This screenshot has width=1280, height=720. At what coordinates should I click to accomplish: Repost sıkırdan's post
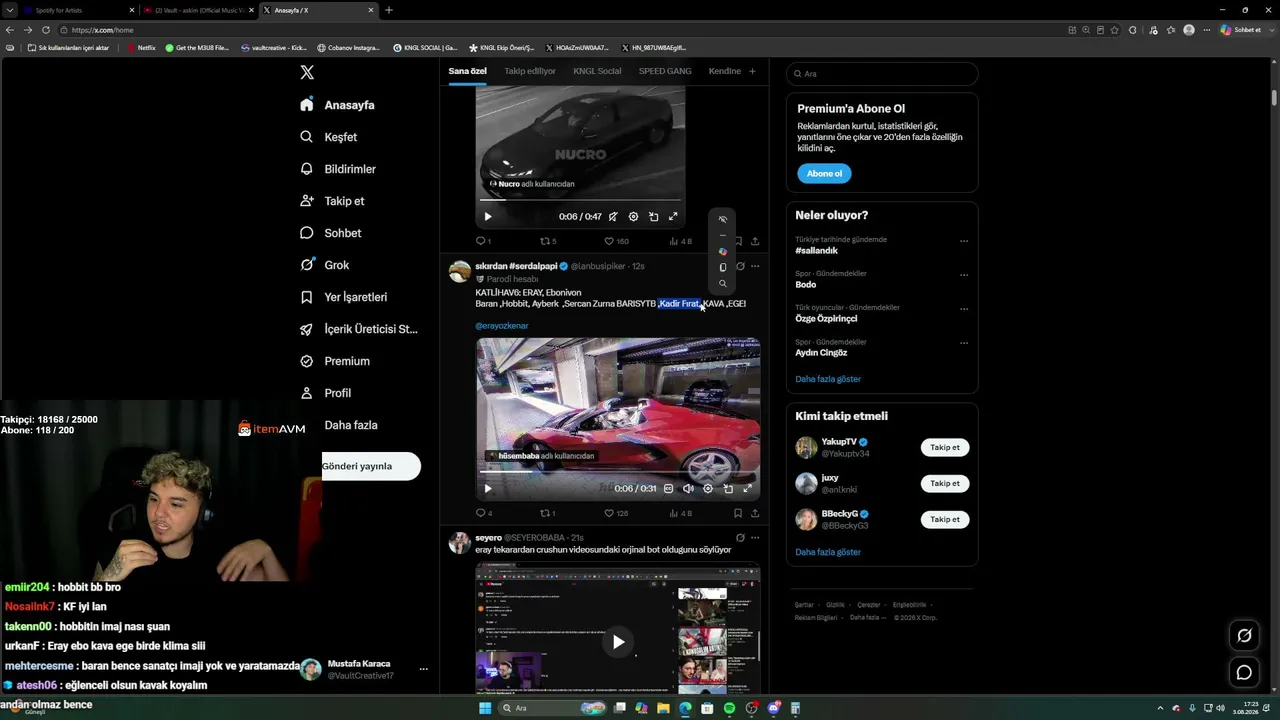click(x=548, y=513)
